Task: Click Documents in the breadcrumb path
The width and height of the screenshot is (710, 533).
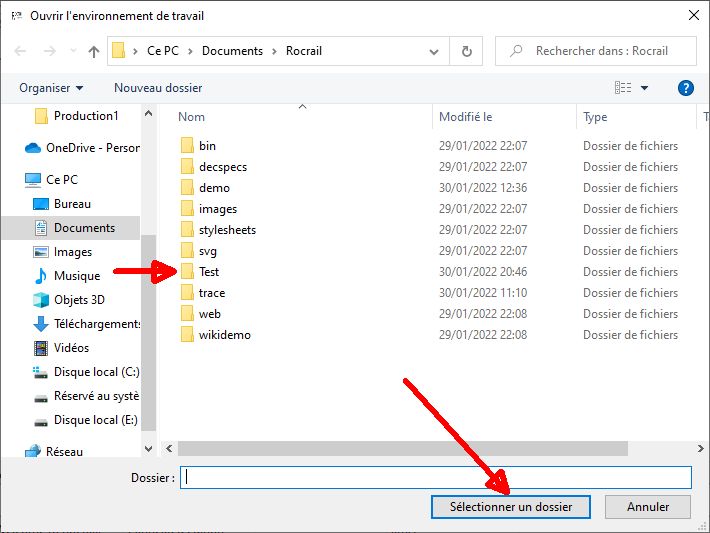Action: 232,51
